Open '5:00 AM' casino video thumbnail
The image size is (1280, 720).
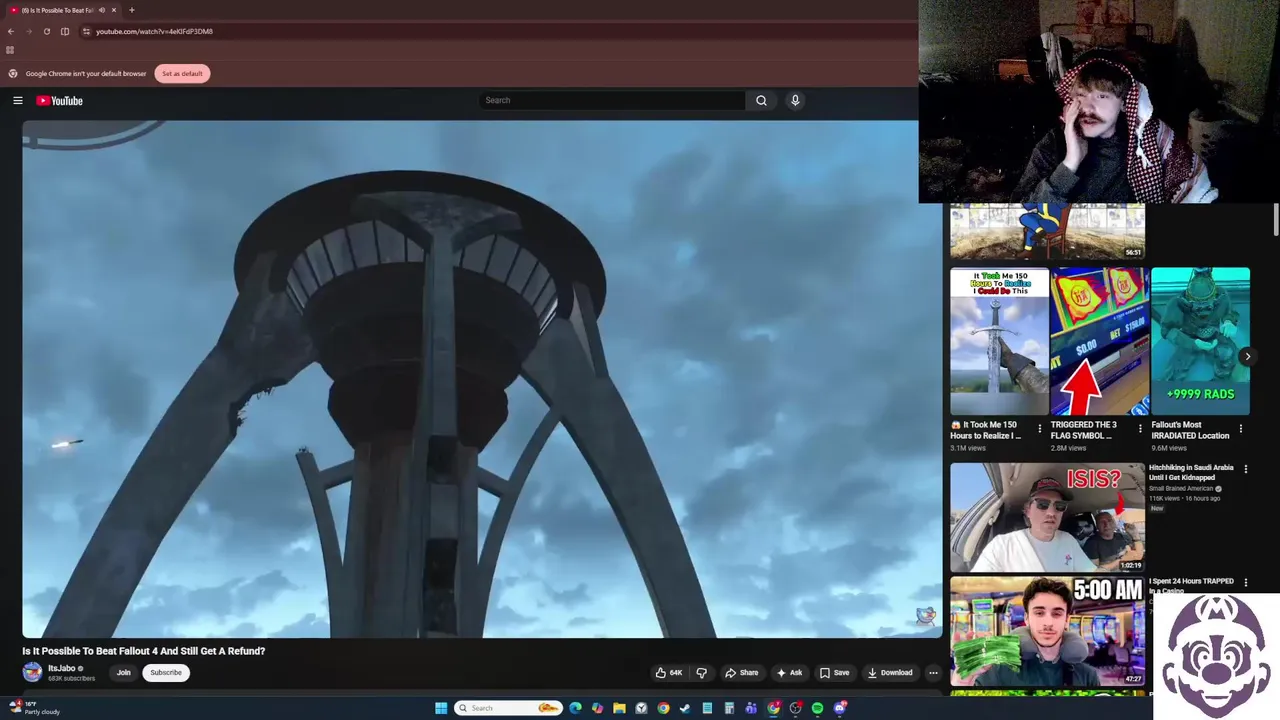coord(1047,631)
